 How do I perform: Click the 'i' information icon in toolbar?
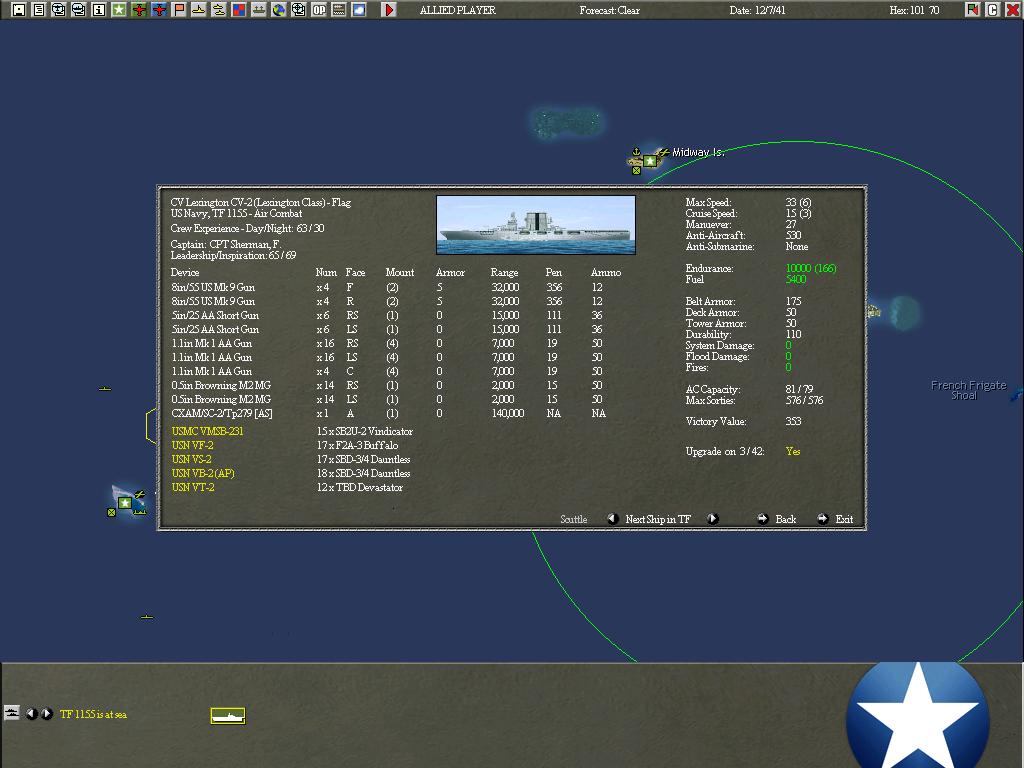click(99, 10)
